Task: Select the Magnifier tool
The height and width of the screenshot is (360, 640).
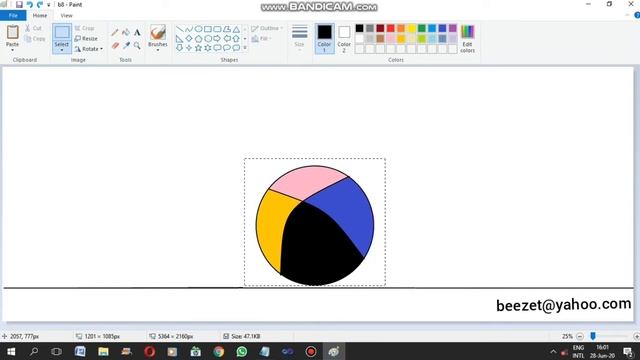Action: [x=137, y=45]
